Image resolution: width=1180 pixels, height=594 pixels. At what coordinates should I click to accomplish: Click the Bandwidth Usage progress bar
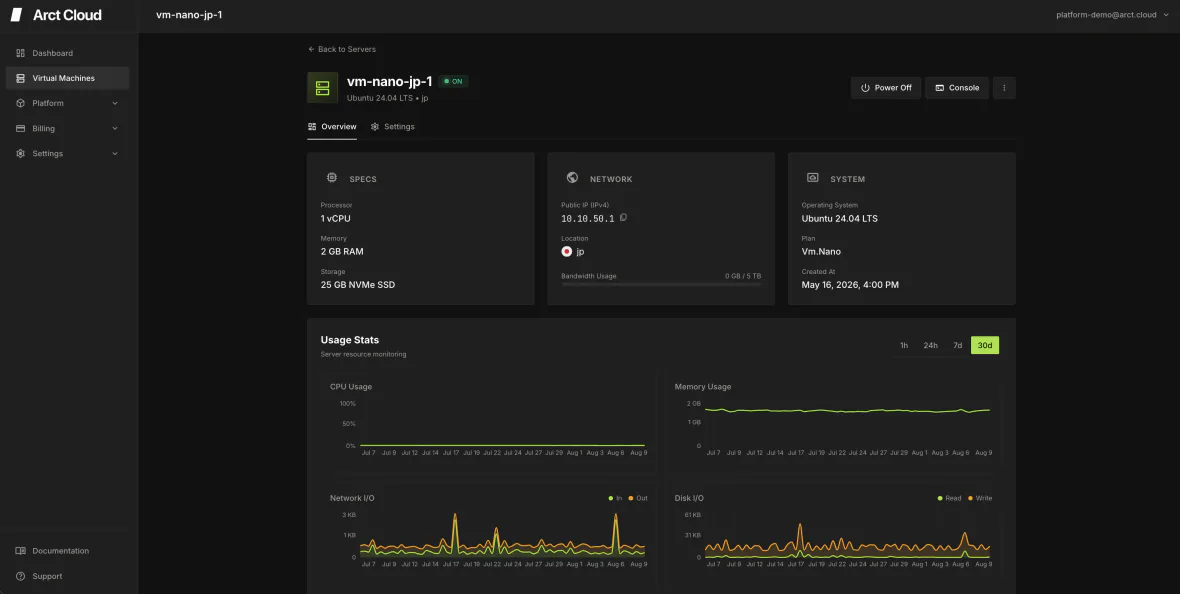[661, 285]
